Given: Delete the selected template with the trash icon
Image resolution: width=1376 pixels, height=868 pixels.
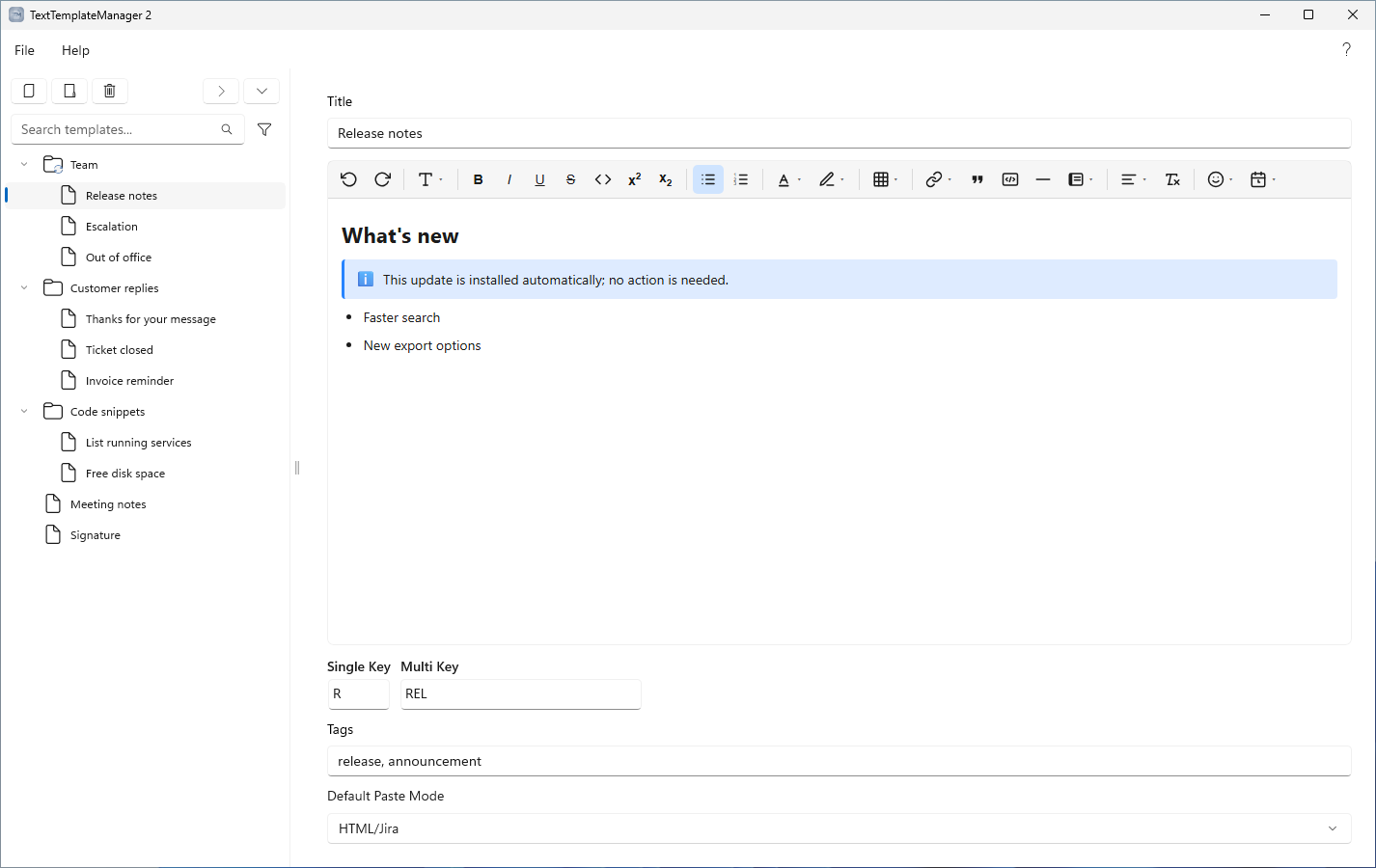Looking at the screenshot, I should 110,91.
